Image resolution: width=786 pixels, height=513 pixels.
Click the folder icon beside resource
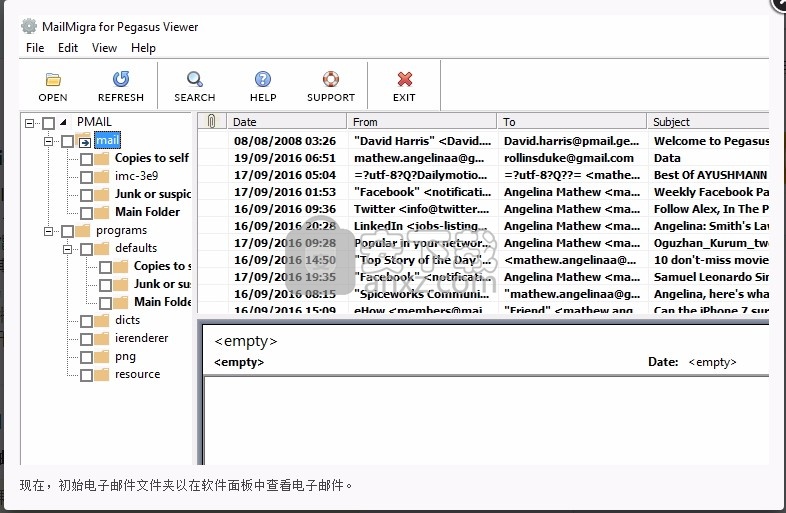pos(102,375)
